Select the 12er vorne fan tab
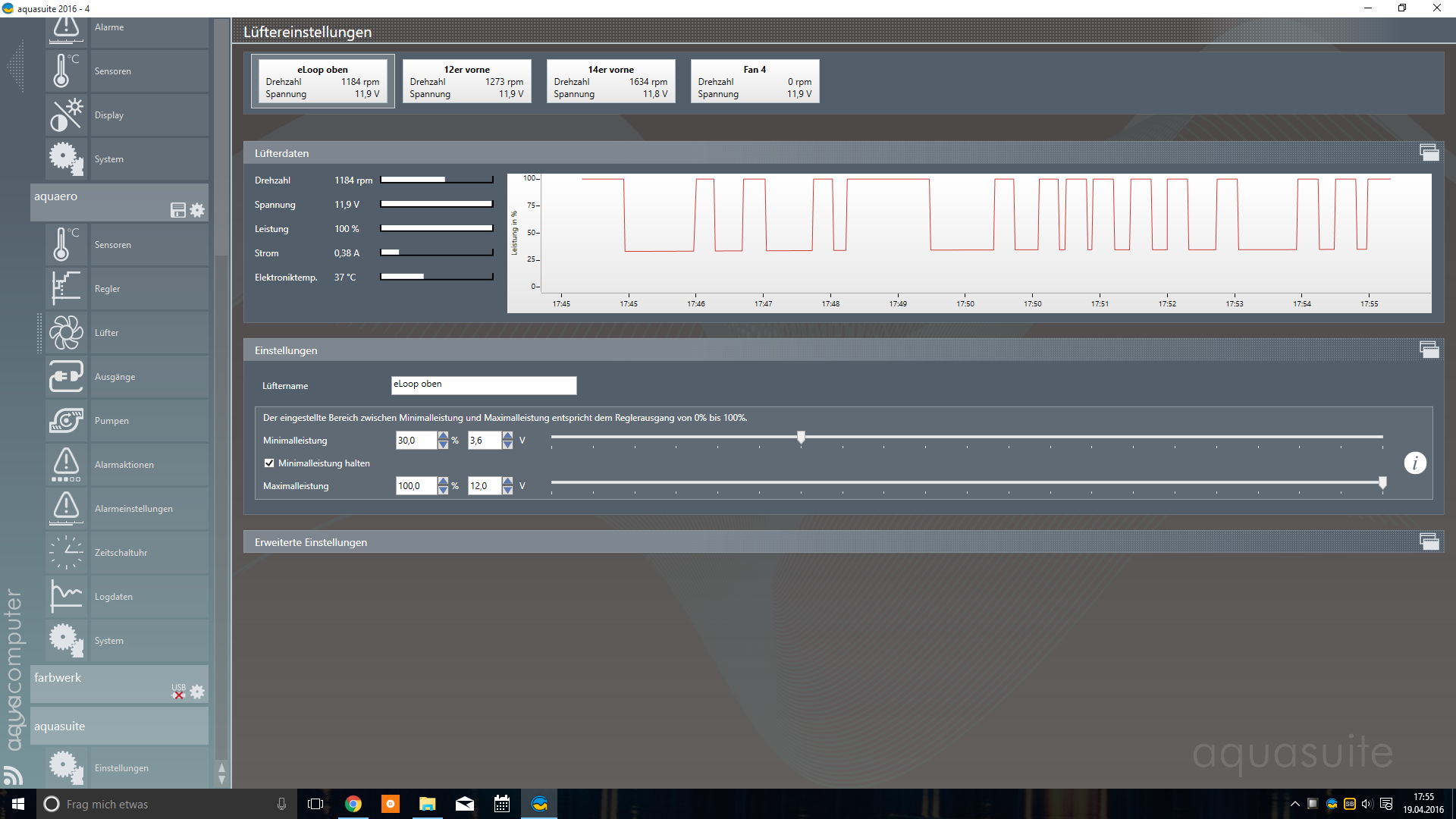Screen dimensions: 1456x819 pyautogui.click(x=466, y=81)
